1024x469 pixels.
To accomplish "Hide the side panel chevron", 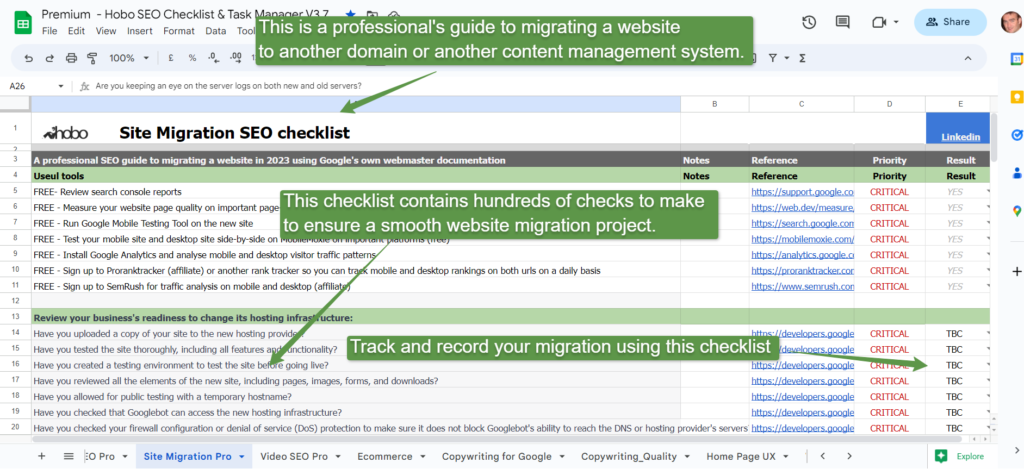I will coord(1016,450).
